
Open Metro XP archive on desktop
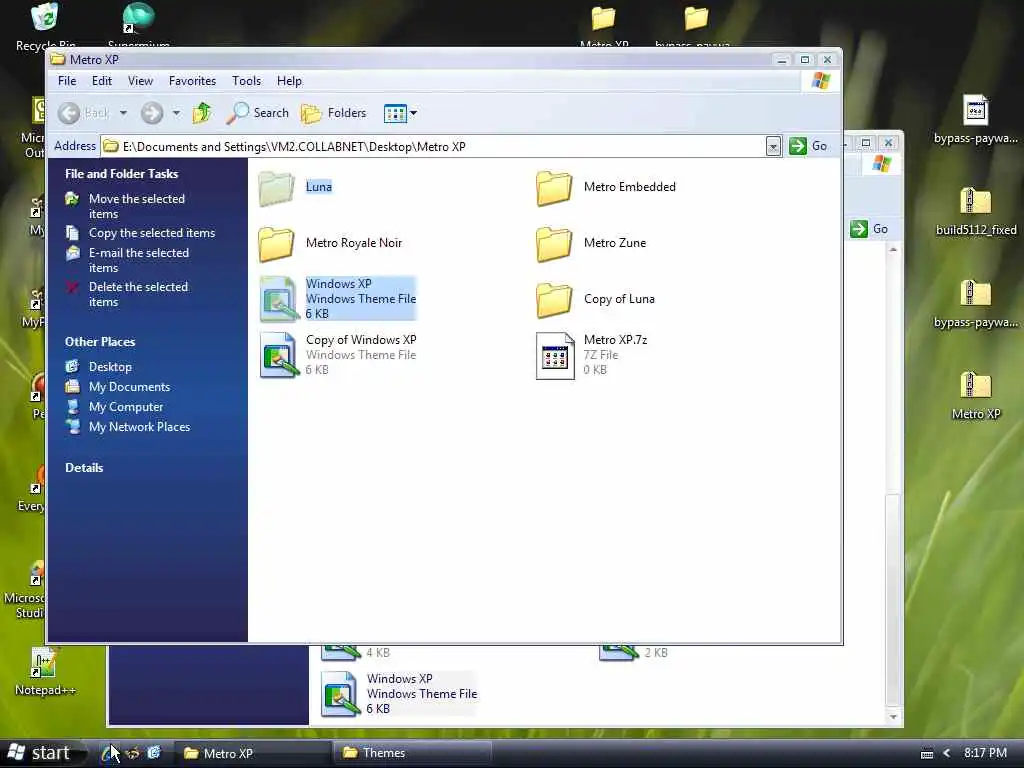[976, 394]
